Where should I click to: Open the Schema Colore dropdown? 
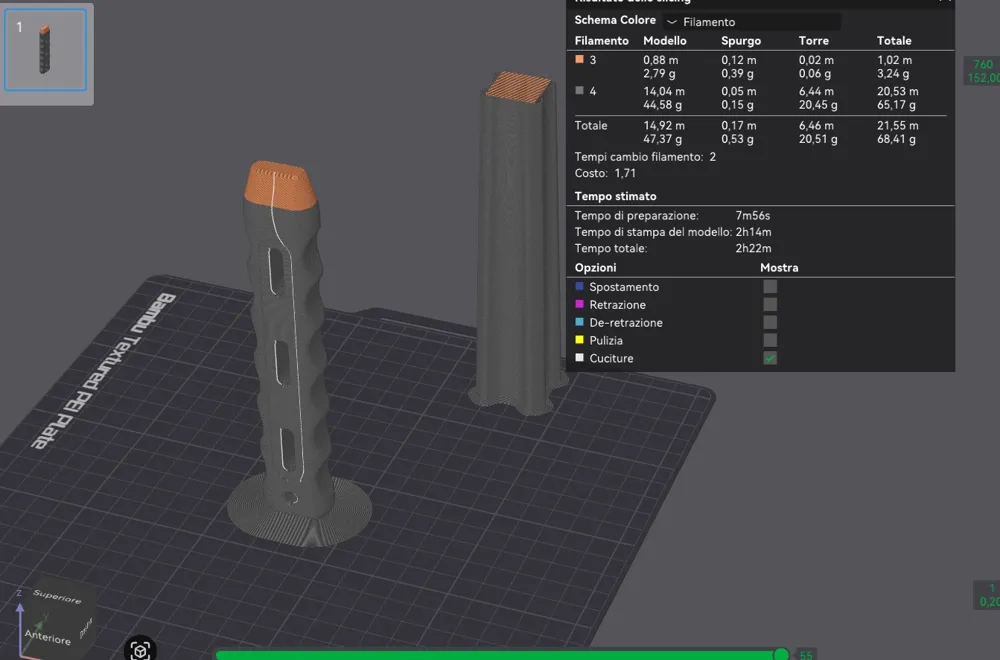click(752, 22)
